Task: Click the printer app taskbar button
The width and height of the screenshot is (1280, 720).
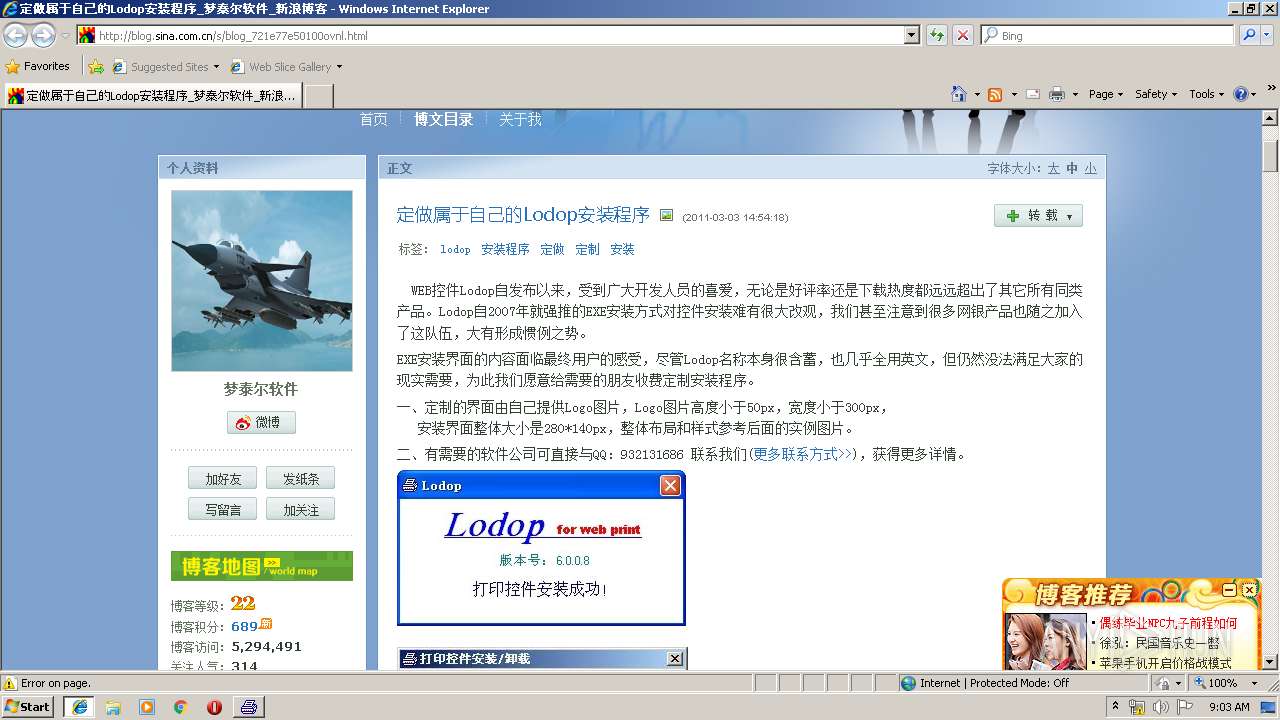Action: tap(249, 707)
